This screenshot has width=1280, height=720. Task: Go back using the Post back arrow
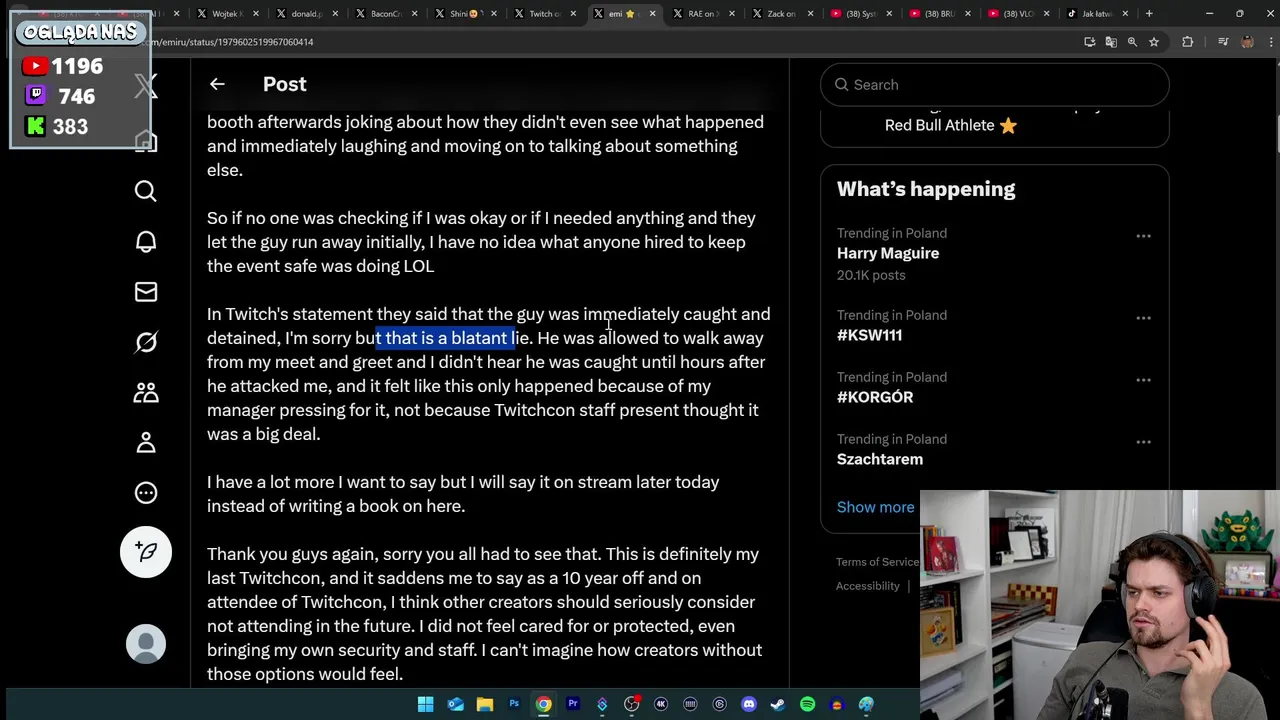point(217,84)
